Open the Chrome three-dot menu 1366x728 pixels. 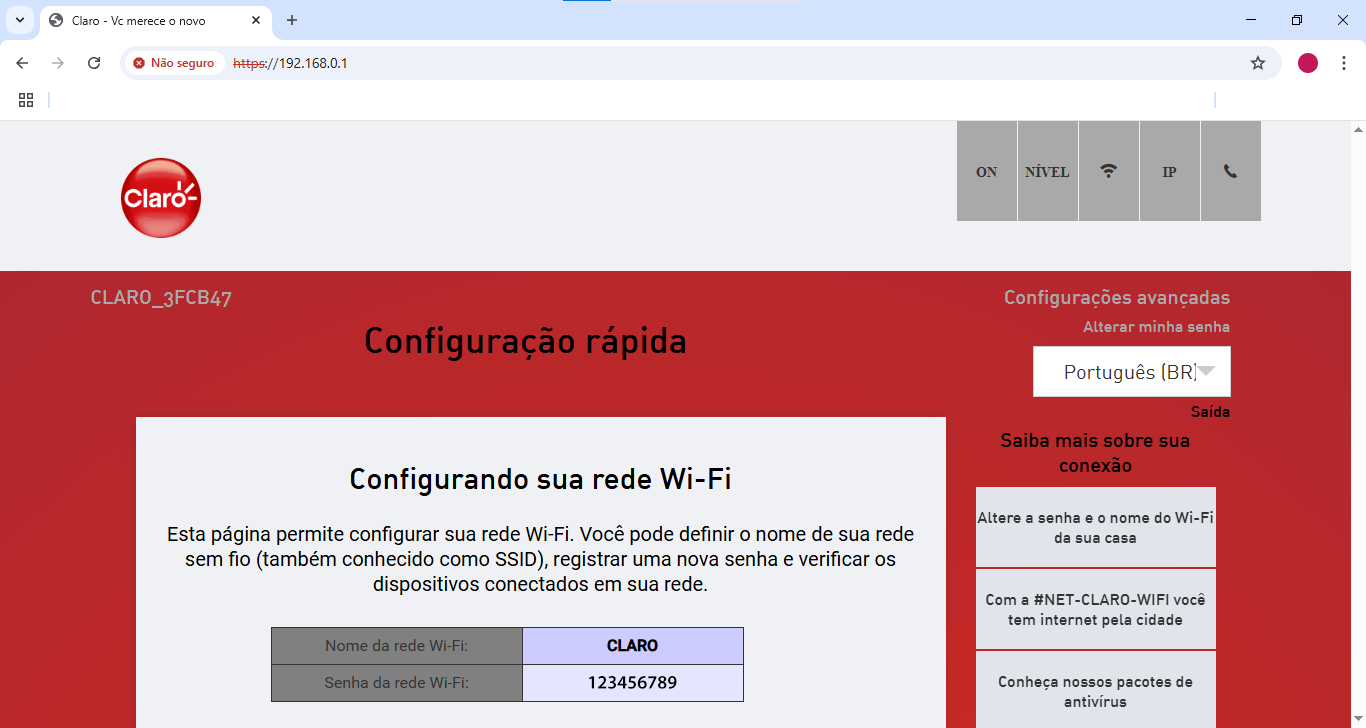click(x=1344, y=63)
